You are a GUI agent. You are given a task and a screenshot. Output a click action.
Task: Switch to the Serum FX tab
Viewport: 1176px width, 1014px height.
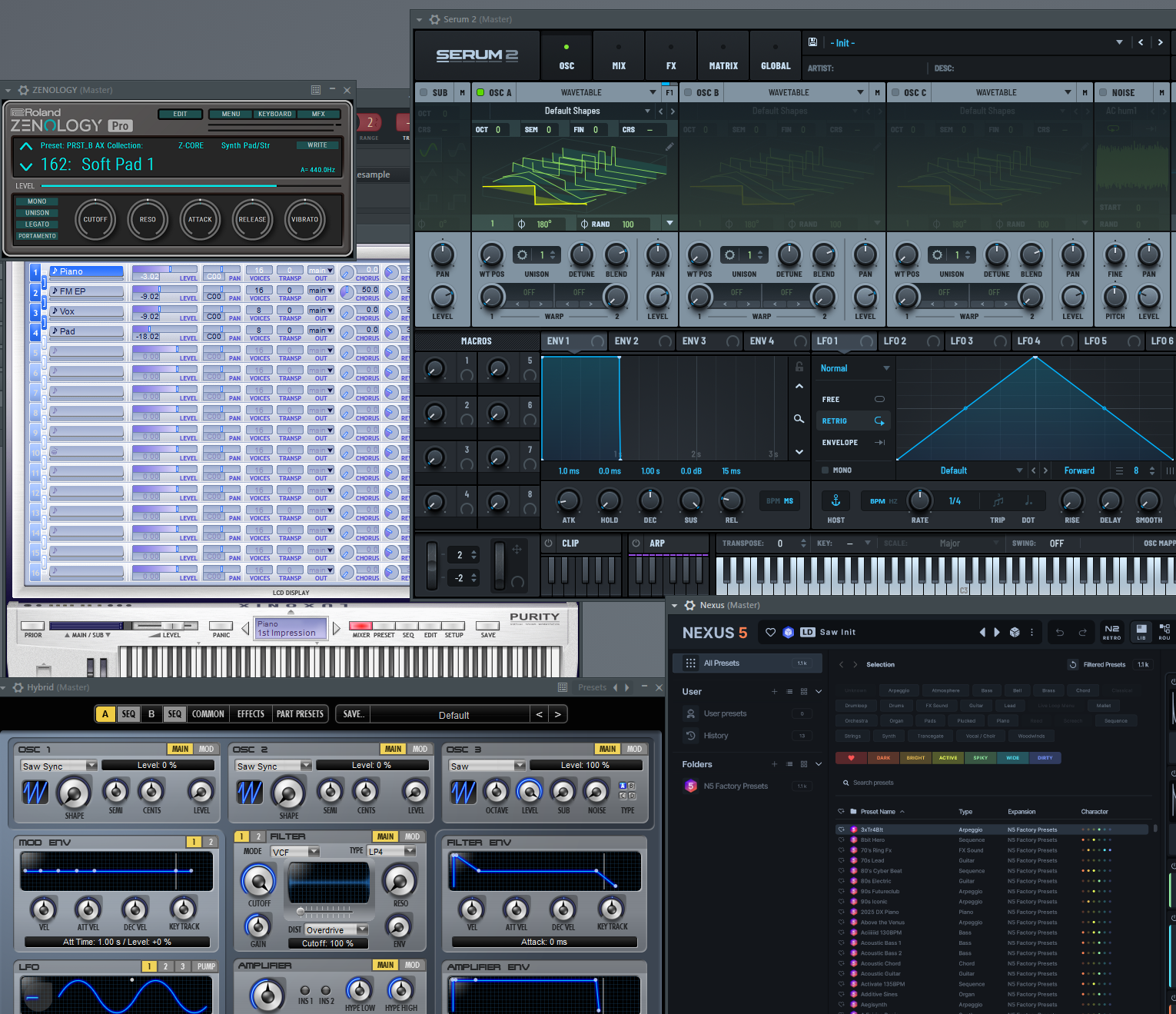(x=671, y=56)
